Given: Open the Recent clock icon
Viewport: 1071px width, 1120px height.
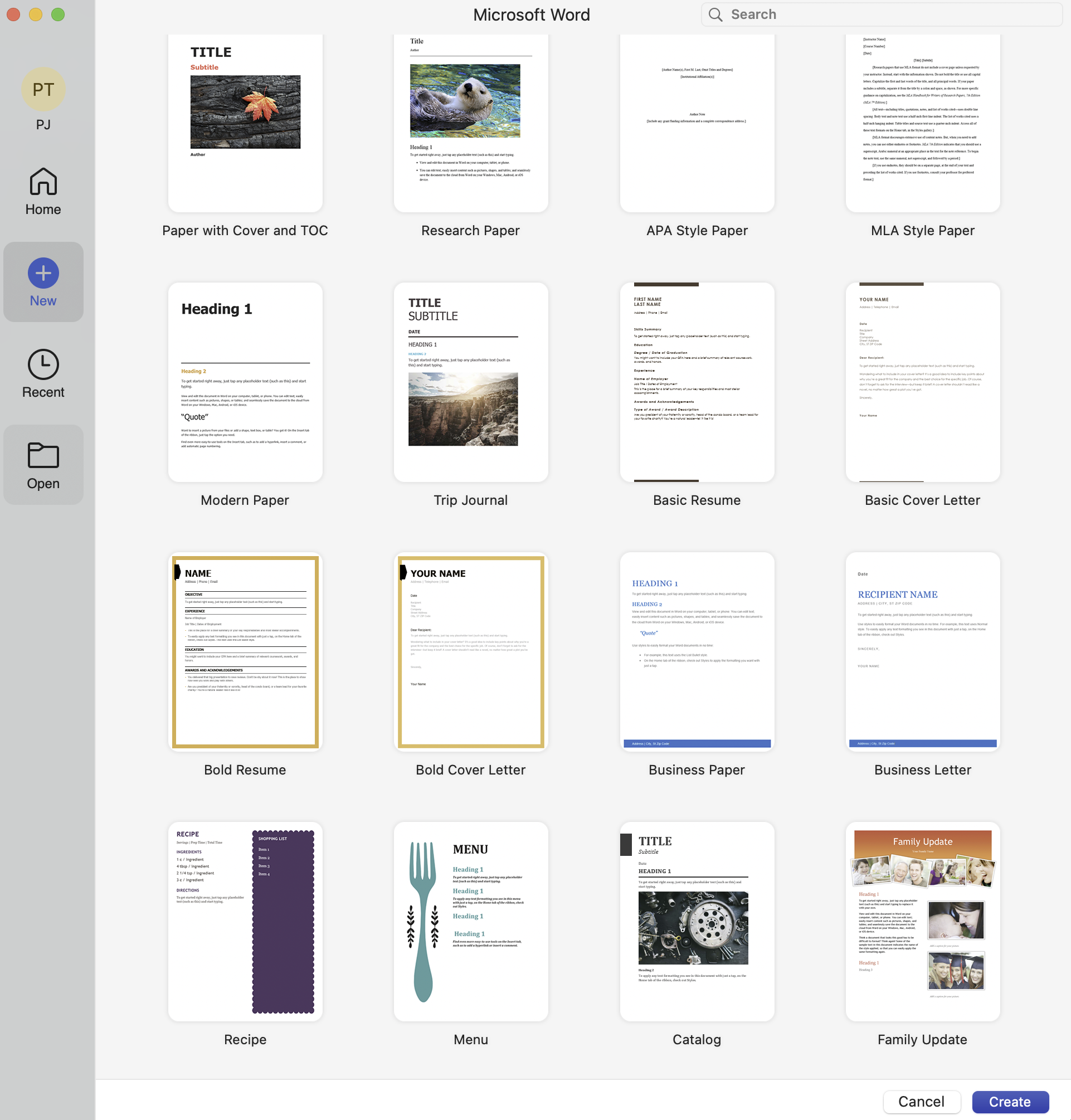Looking at the screenshot, I should tap(43, 364).
